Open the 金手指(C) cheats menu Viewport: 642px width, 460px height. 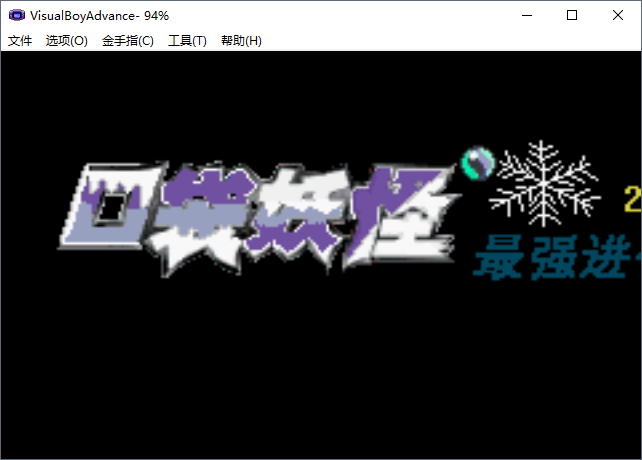pos(128,41)
